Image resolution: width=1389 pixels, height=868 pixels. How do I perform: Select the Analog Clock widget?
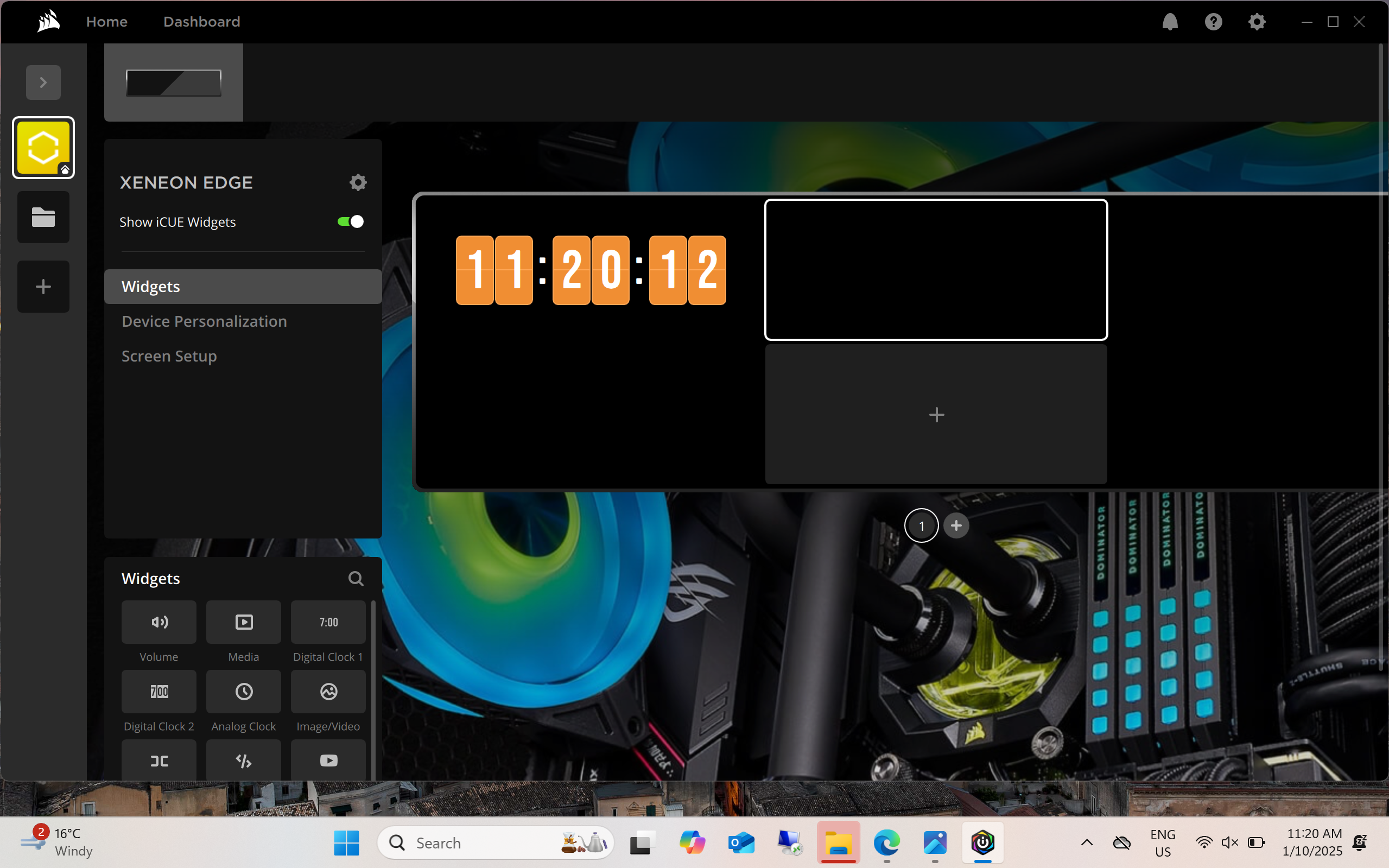[x=243, y=692]
